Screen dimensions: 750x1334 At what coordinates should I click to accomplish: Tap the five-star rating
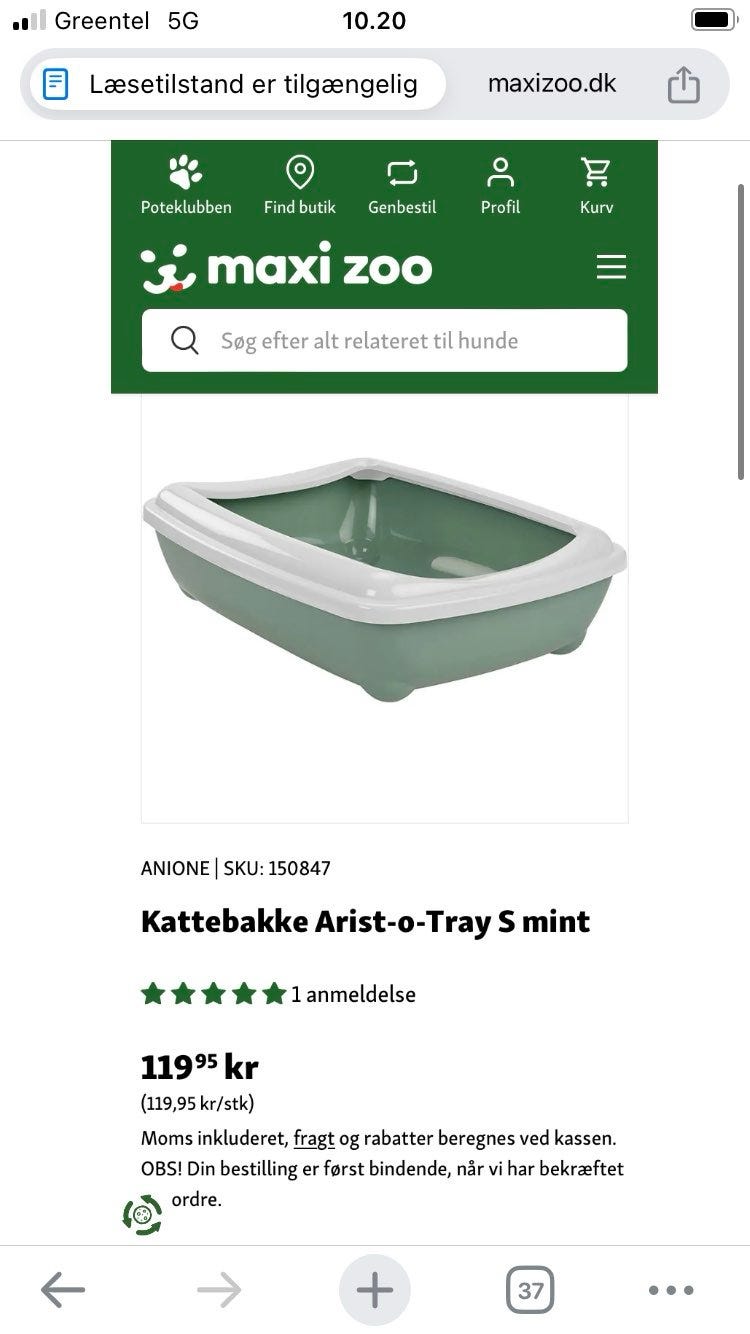[x=213, y=994]
